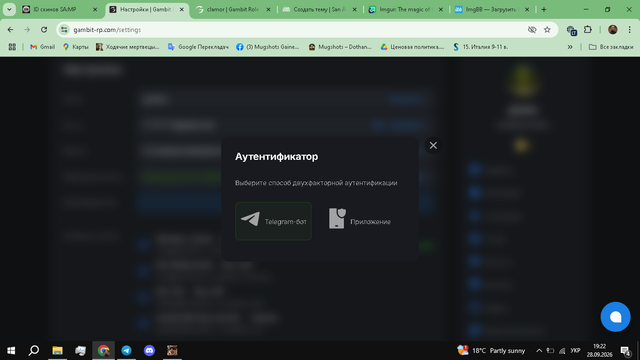Open the blue support chat bubble
Viewport: 640px width, 360px height.
pyautogui.click(x=615, y=317)
